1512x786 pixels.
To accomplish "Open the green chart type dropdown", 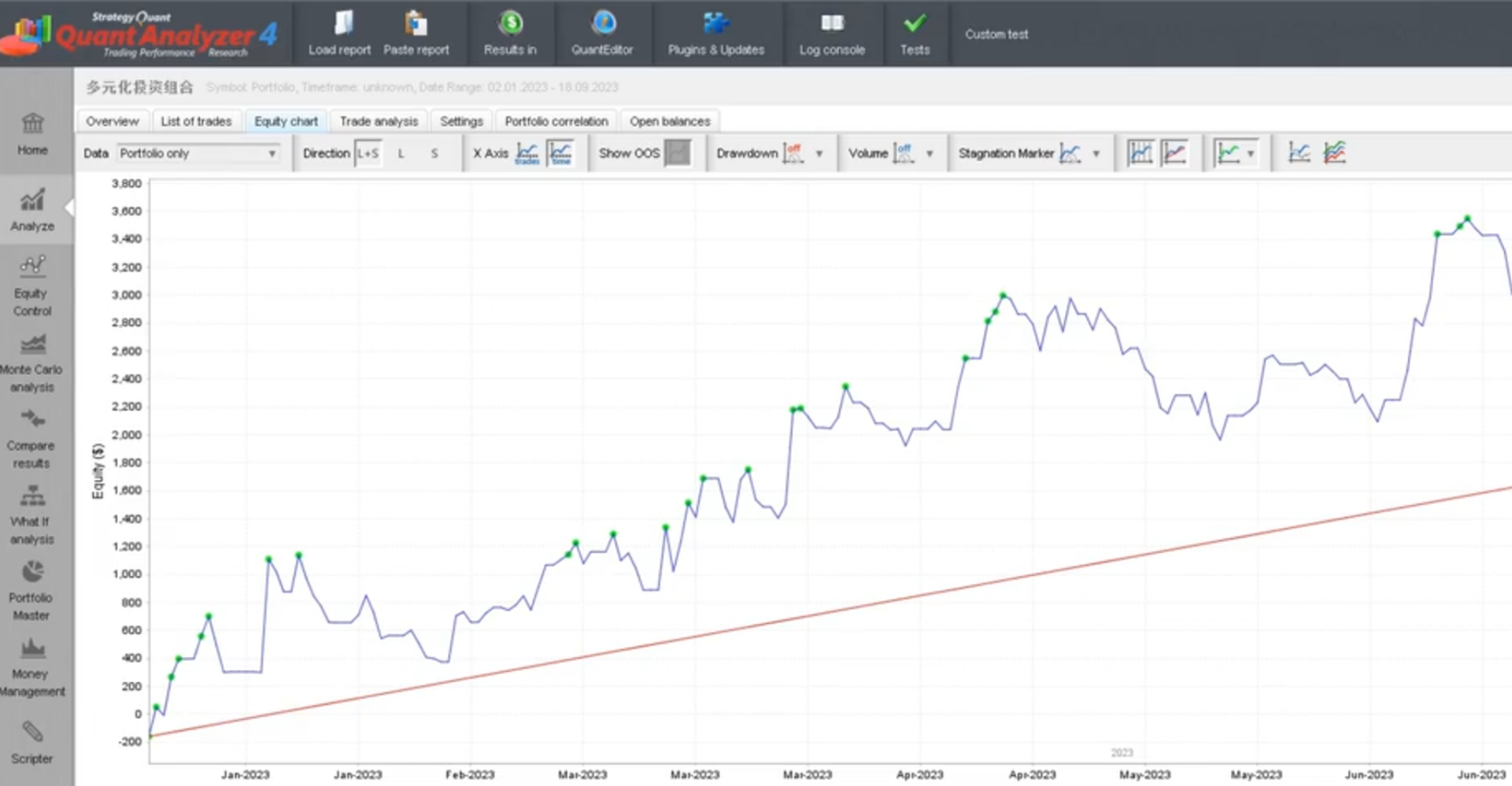I will (1236, 153).
